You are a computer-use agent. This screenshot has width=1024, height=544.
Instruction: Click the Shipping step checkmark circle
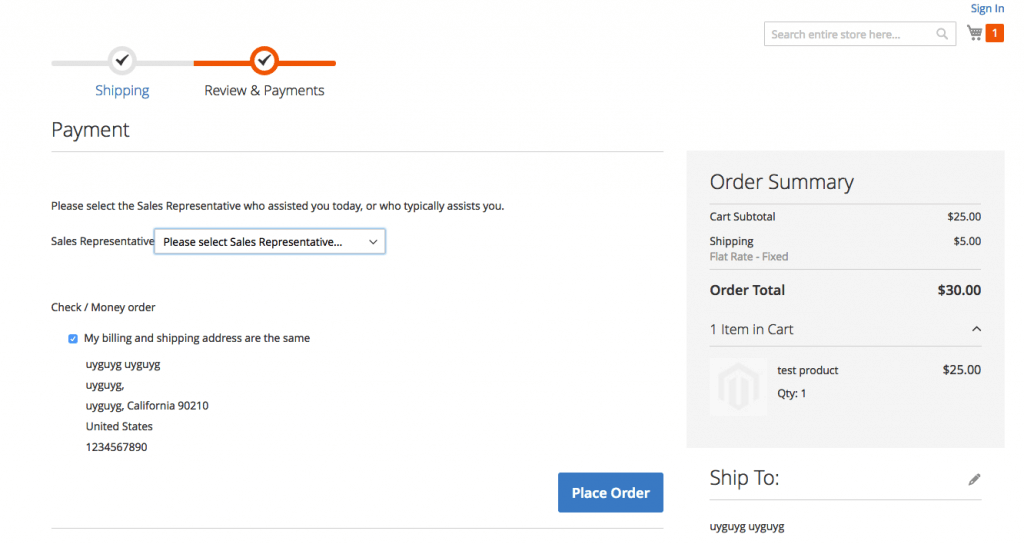[x=122, y=61]
